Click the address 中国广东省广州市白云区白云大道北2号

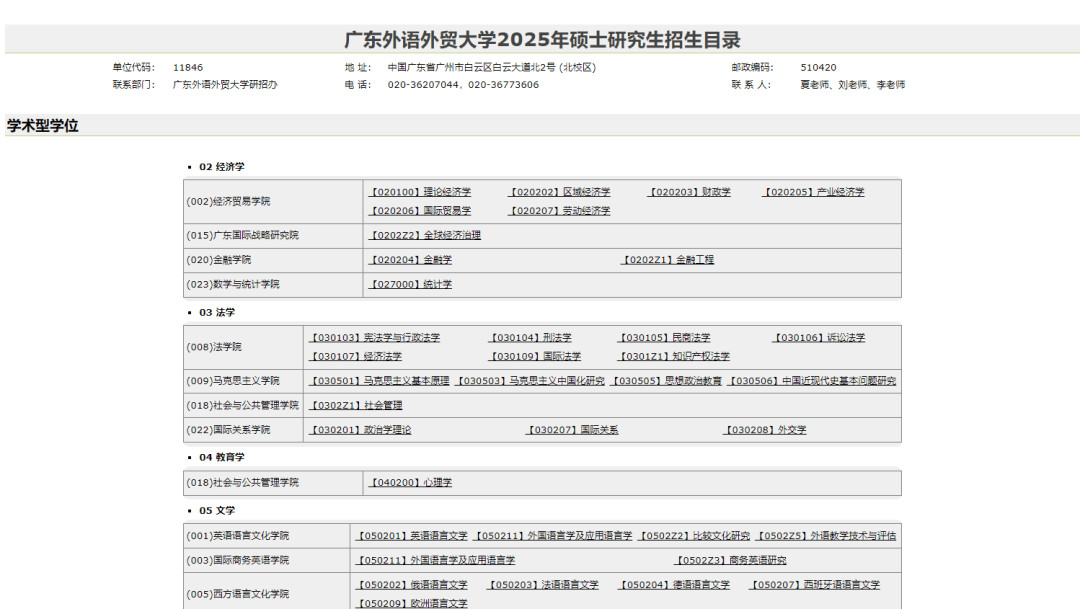point(472,68)
